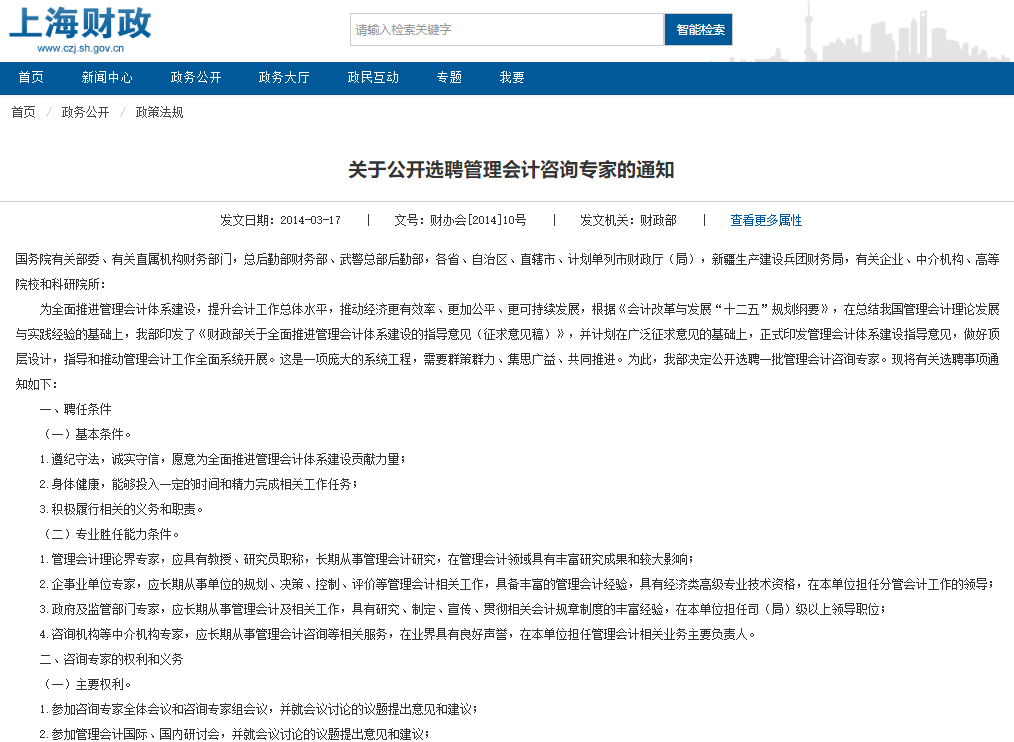Click the 政务公开 breadcrumb link
This screenshot has width=1014, height=742.
coord(85,112)
